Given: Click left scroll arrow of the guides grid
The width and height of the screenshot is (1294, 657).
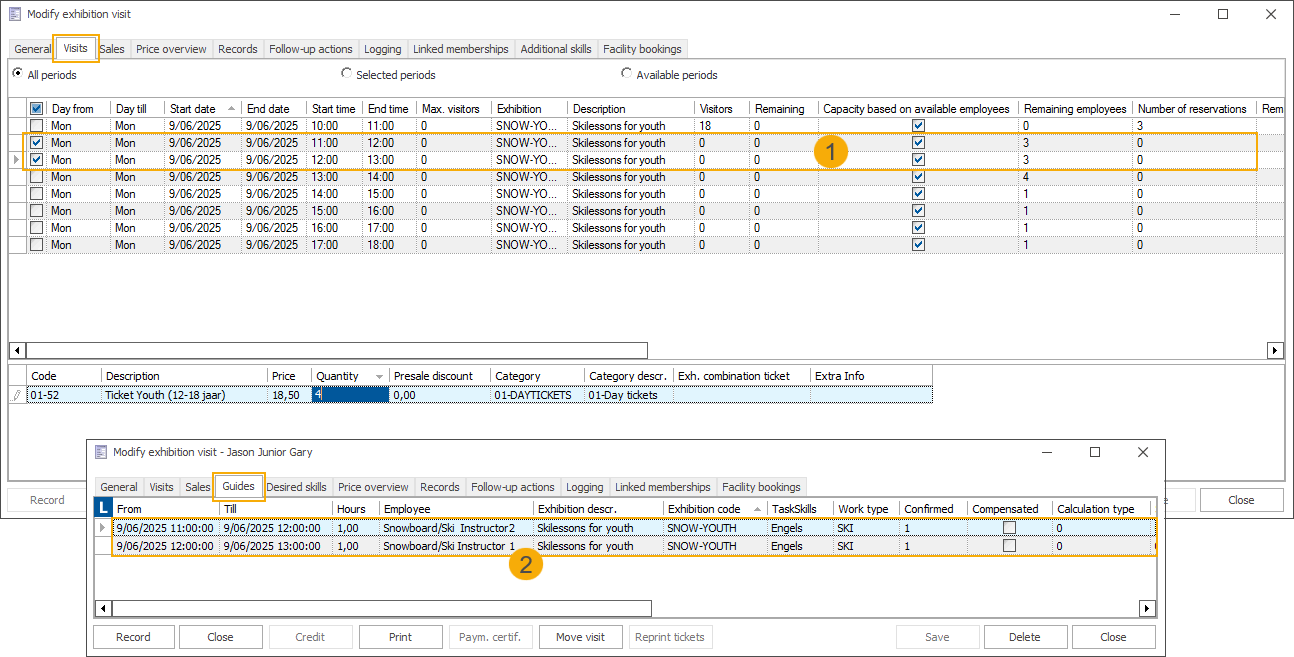Looking at the screenshot, I should tap(103, 608).
